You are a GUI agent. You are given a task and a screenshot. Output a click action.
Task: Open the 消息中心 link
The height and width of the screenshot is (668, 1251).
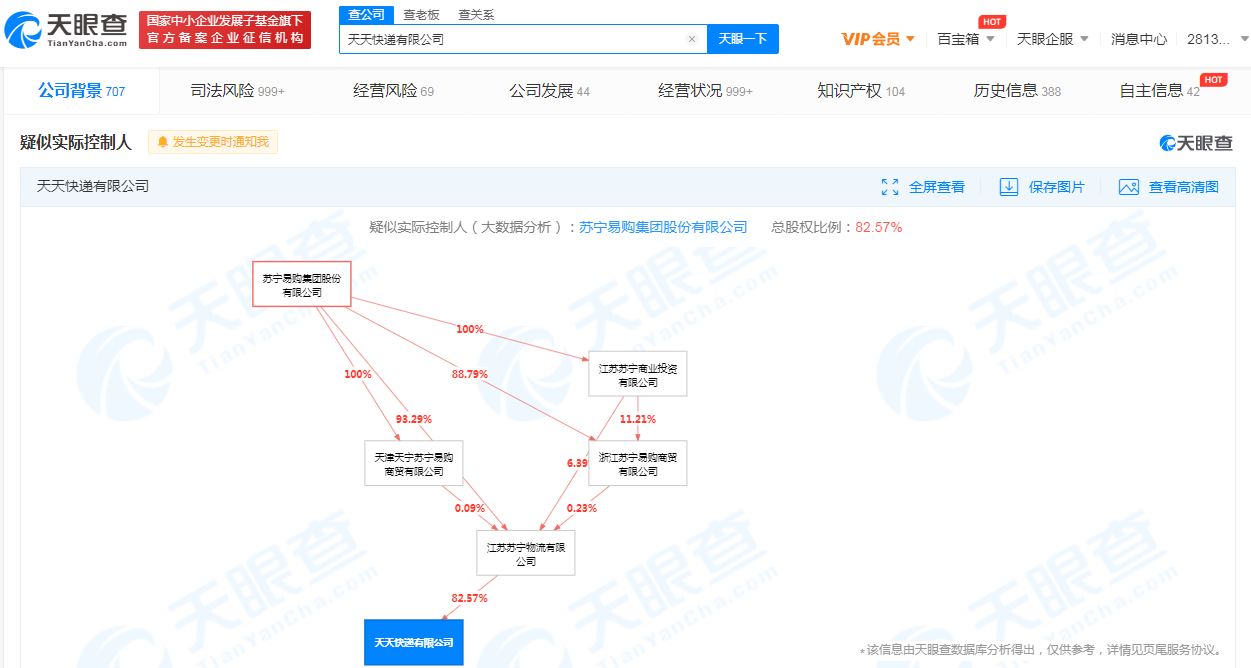tap(1139, 39)
